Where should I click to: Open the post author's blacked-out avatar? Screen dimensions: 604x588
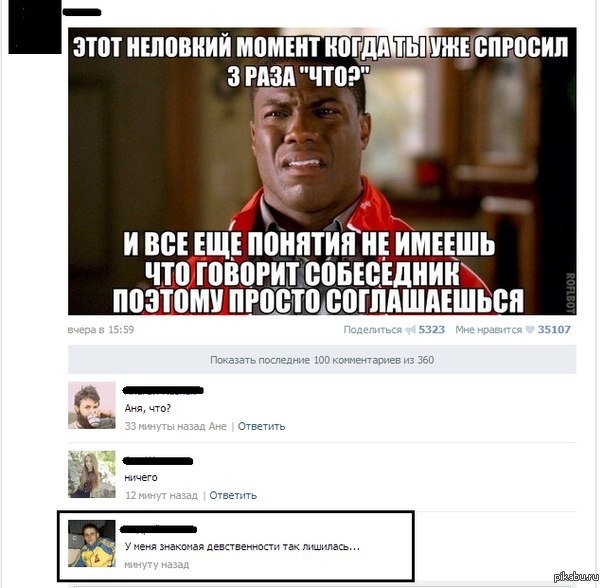[x=35, y=28]
